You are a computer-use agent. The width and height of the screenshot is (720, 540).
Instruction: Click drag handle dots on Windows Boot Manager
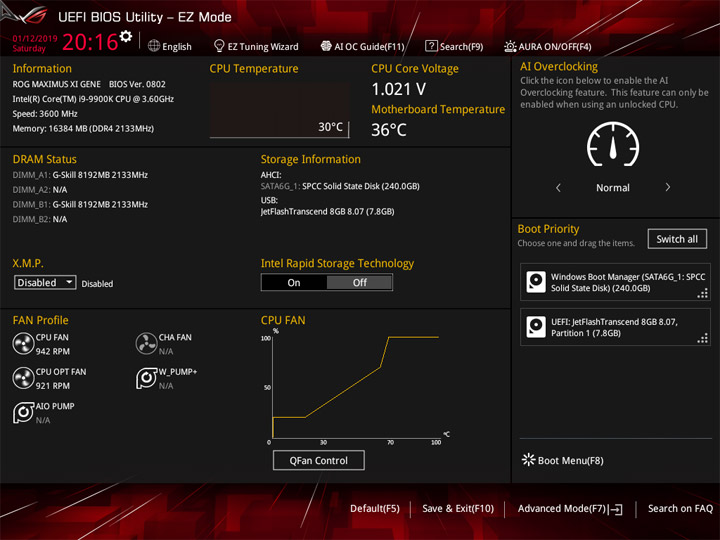(x=703, y=293)
